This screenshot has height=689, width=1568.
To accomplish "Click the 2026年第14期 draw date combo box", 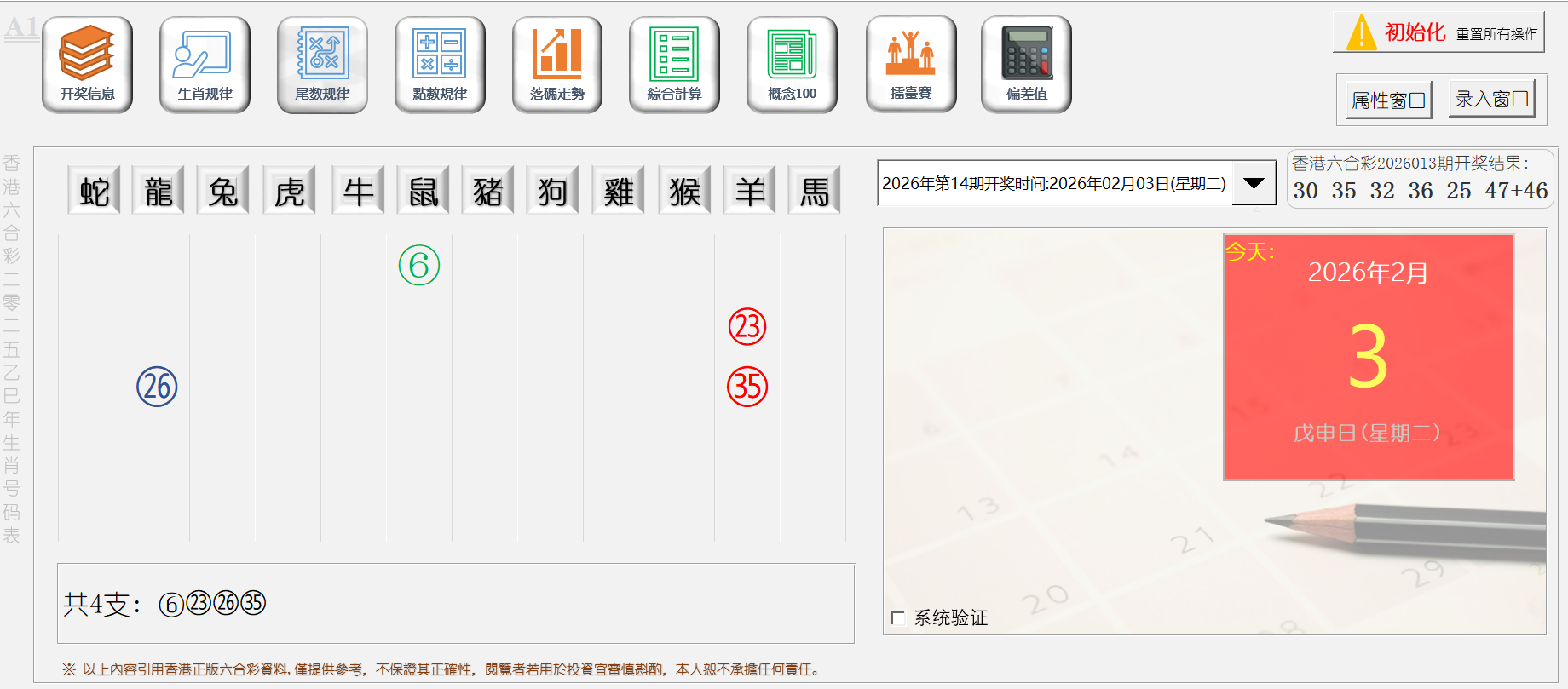I will [x=1054, y=183].
